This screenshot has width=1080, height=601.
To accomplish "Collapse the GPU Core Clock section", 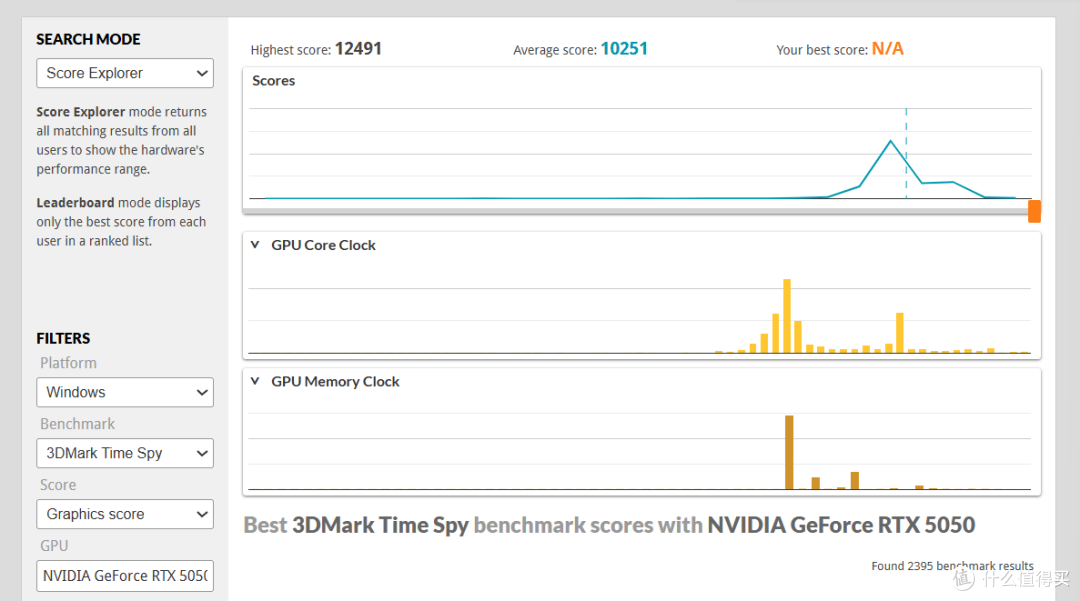I will click(x=255, y=245).
